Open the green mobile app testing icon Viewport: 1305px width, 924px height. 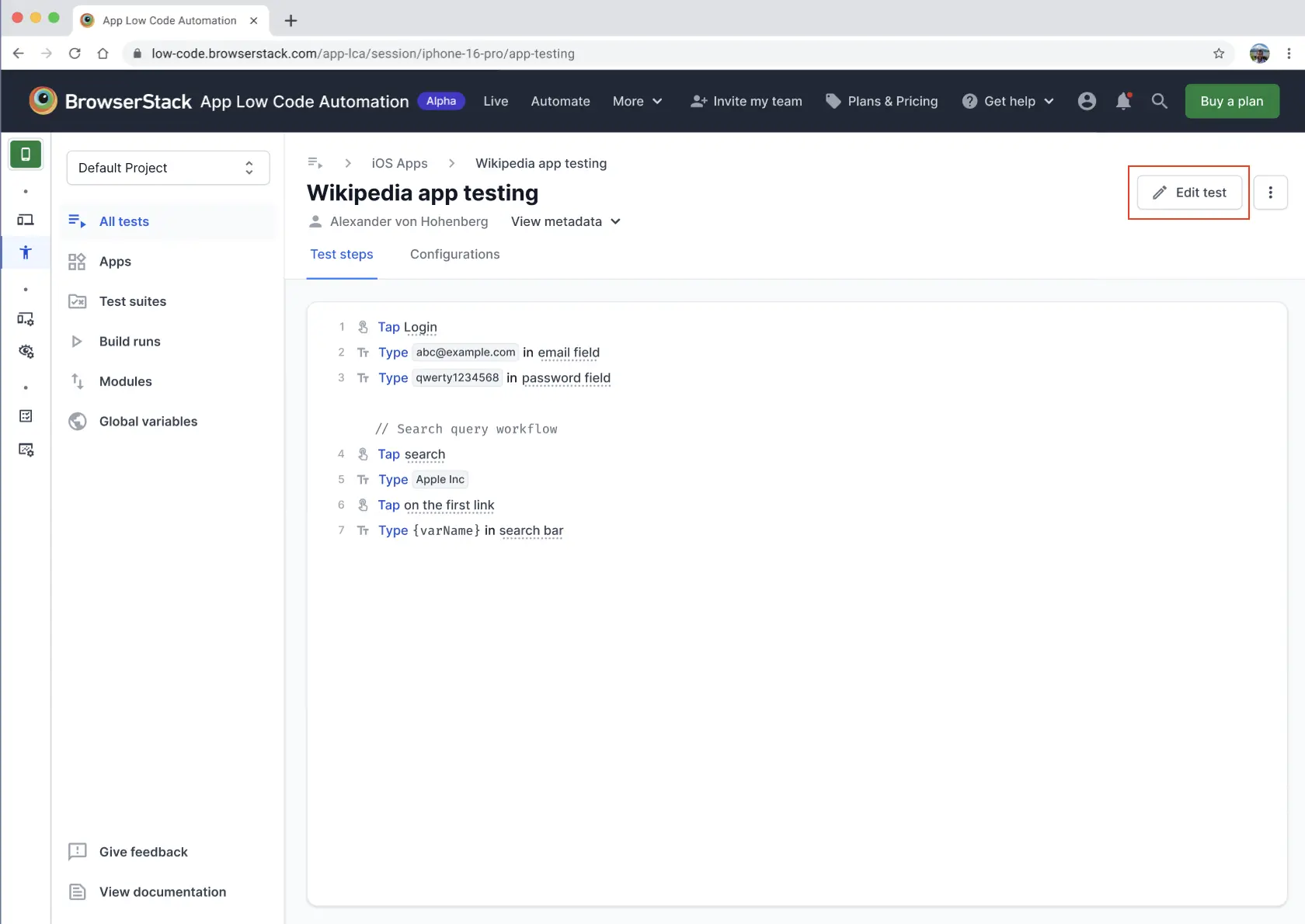[26, 154]
